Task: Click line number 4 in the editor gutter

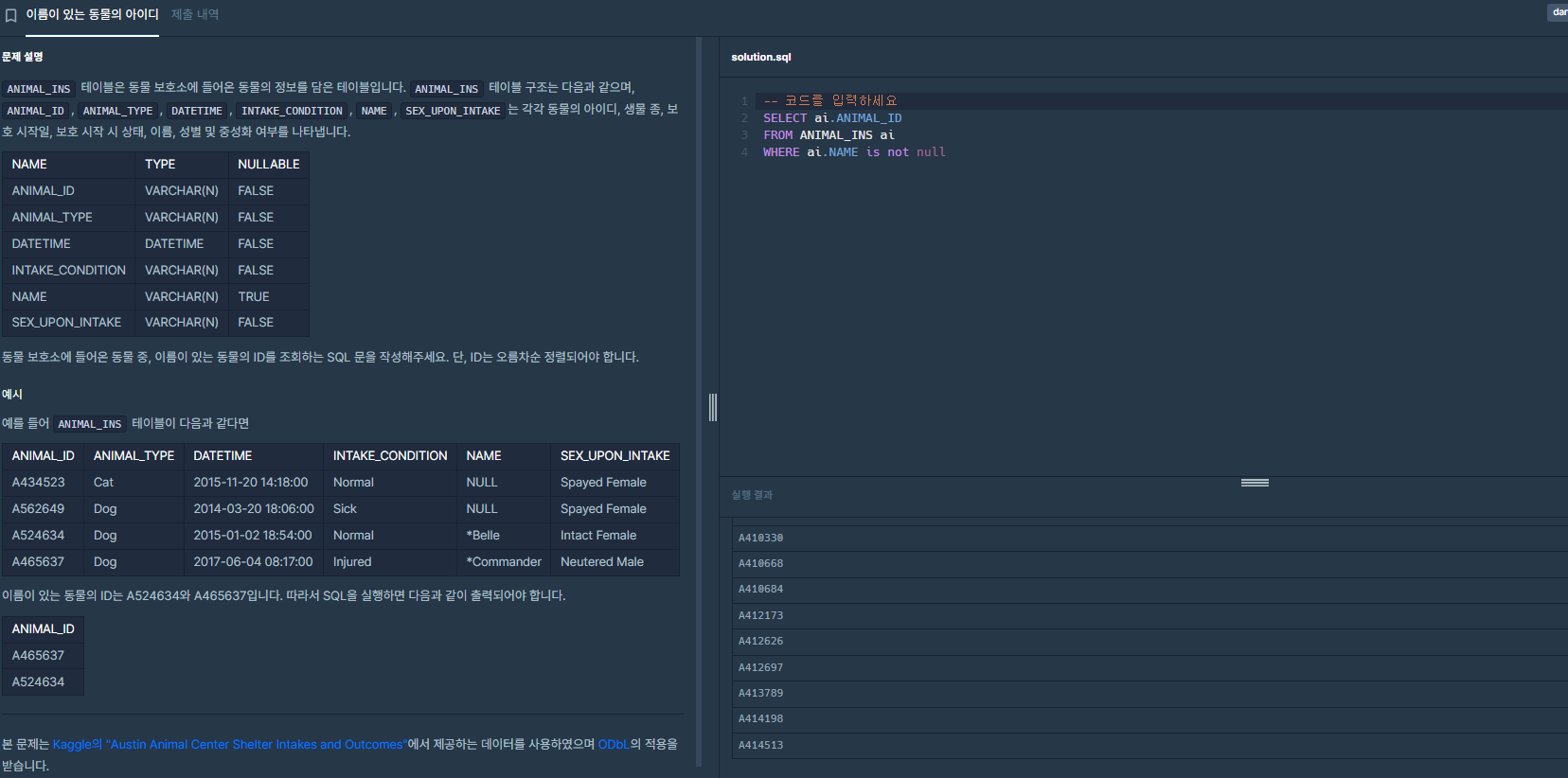Action: (744, 152)
